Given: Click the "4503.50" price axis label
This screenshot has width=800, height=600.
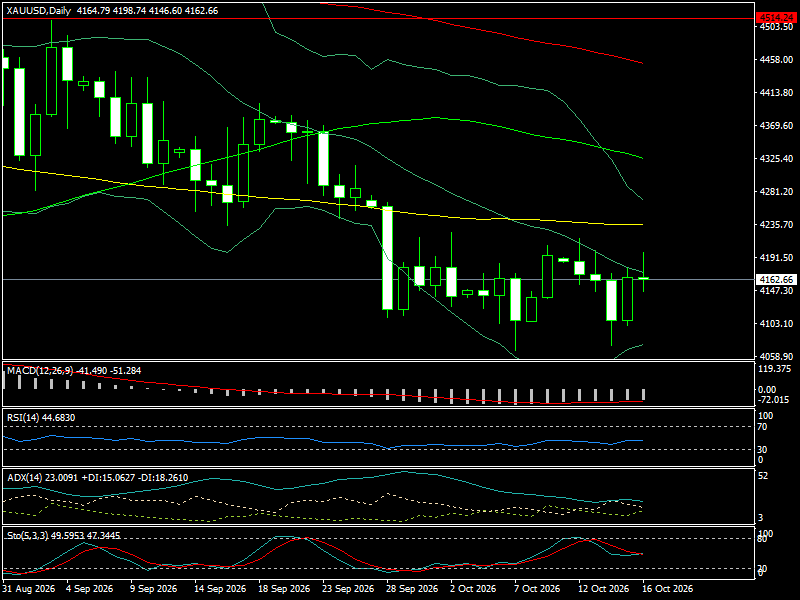Looking at the screenshot, I should 776,27.
